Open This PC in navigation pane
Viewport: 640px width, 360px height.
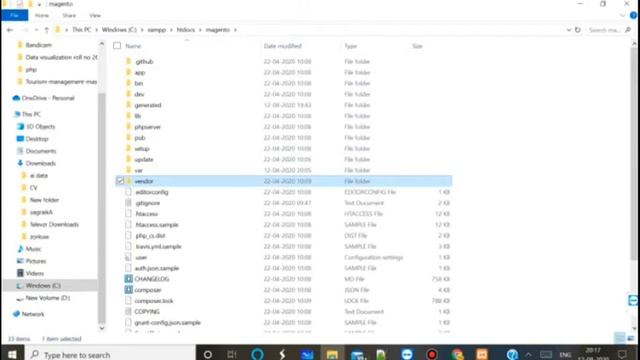(31, 114)
